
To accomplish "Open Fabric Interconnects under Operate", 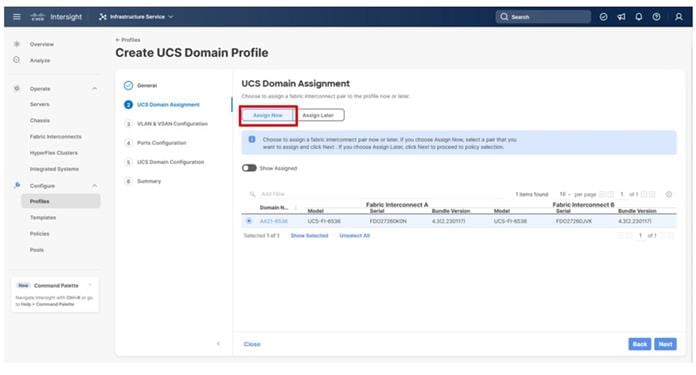I will [55, 137].
